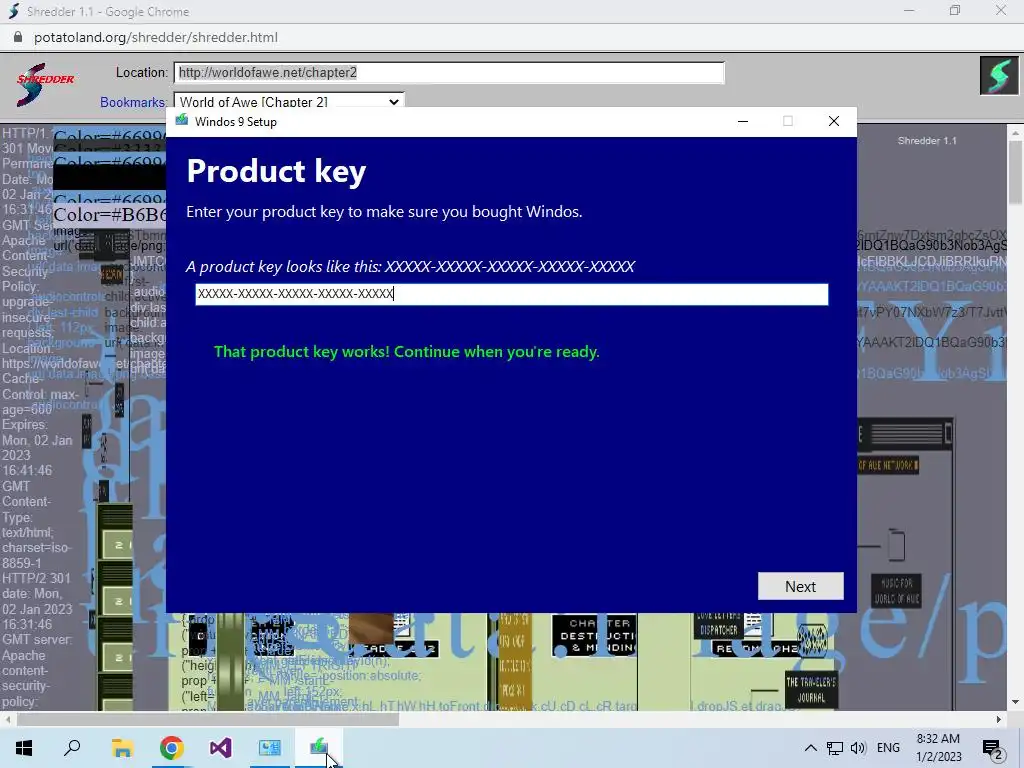This screenshot has height=768, width=1024.
Task: Click the Chrome window Shredder favicon
Action: (13, 11)
